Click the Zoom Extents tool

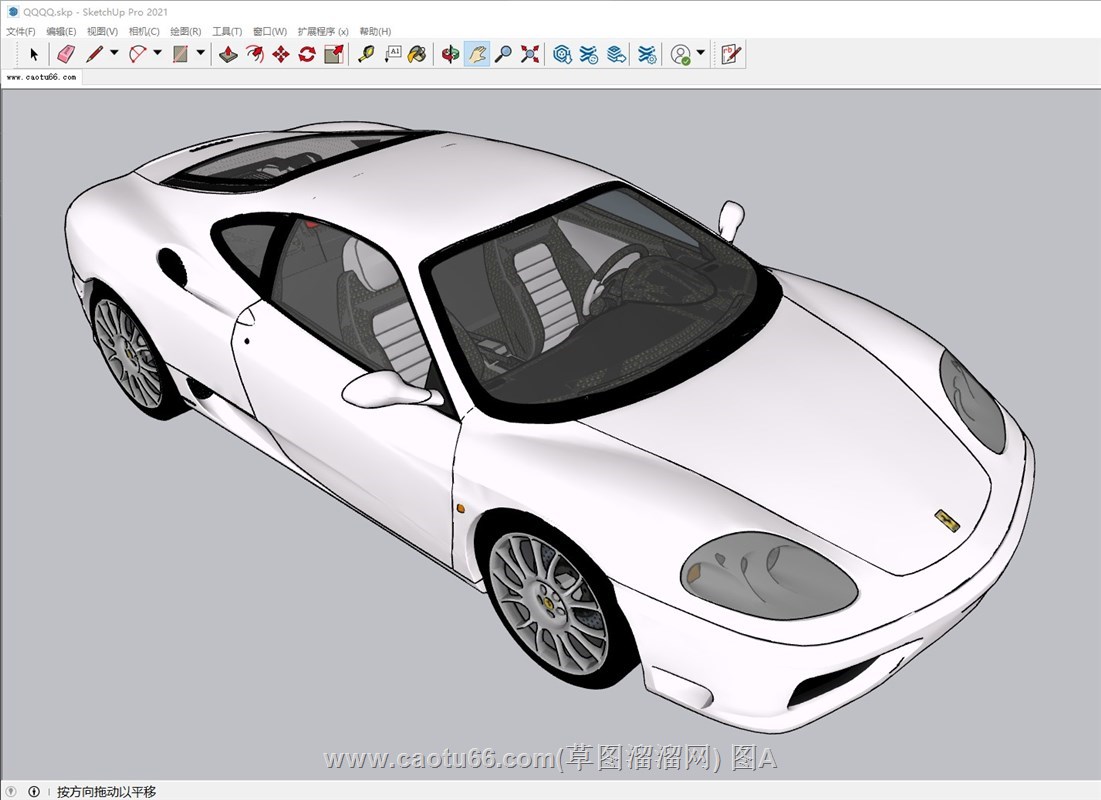coord(529,54)
